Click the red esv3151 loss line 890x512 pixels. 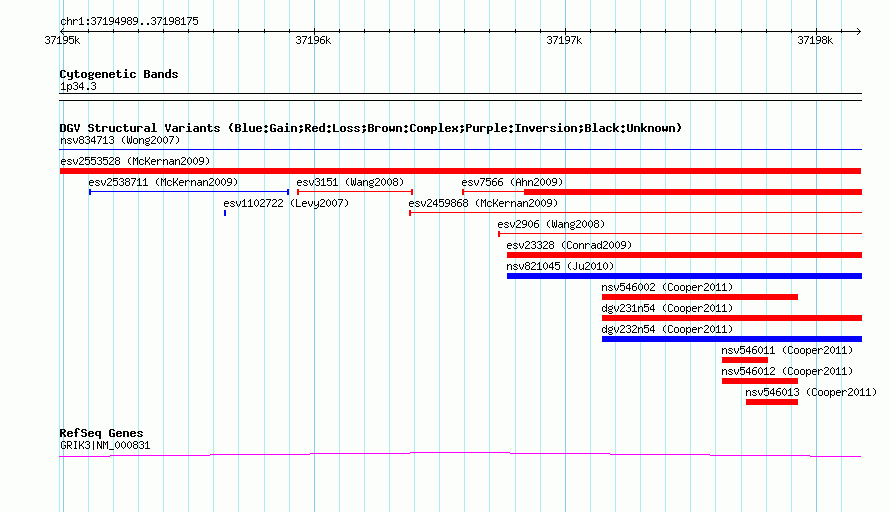pyautogui.click(x=355, y=192)
